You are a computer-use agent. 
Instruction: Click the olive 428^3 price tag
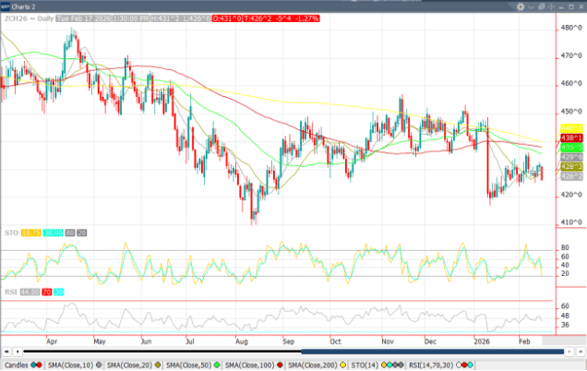(572, 167)
